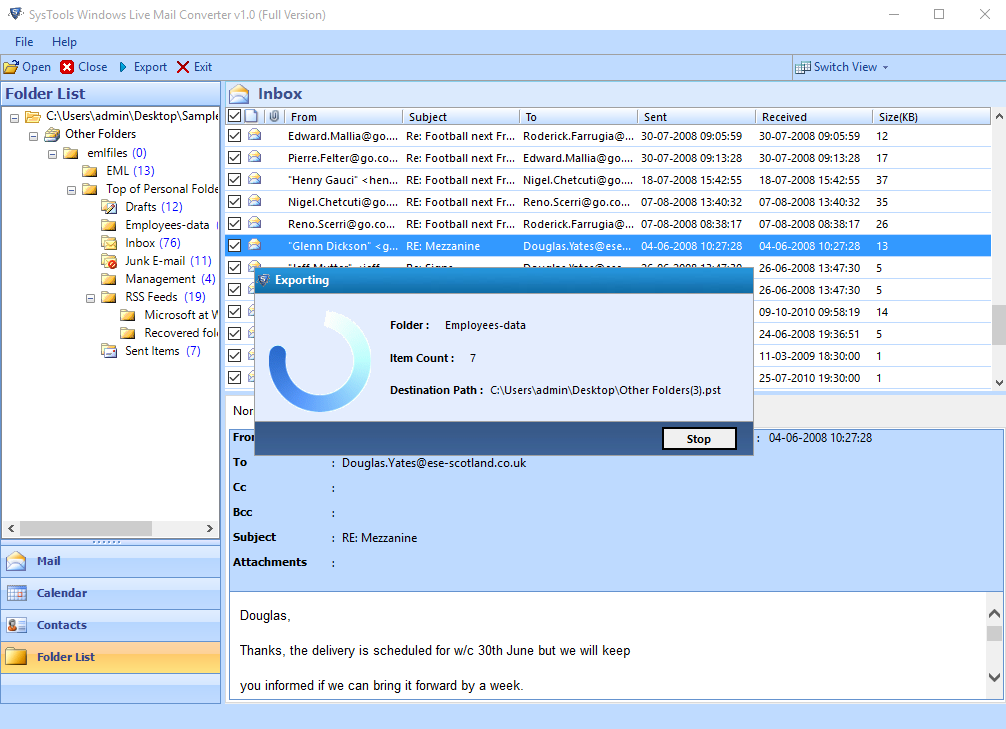The width and height of the screenshot is (1006, 729).
Task: Uncheck checkbox of 26-06-2008 13:47:30 size 5 first row
Action: coord(235,268)
